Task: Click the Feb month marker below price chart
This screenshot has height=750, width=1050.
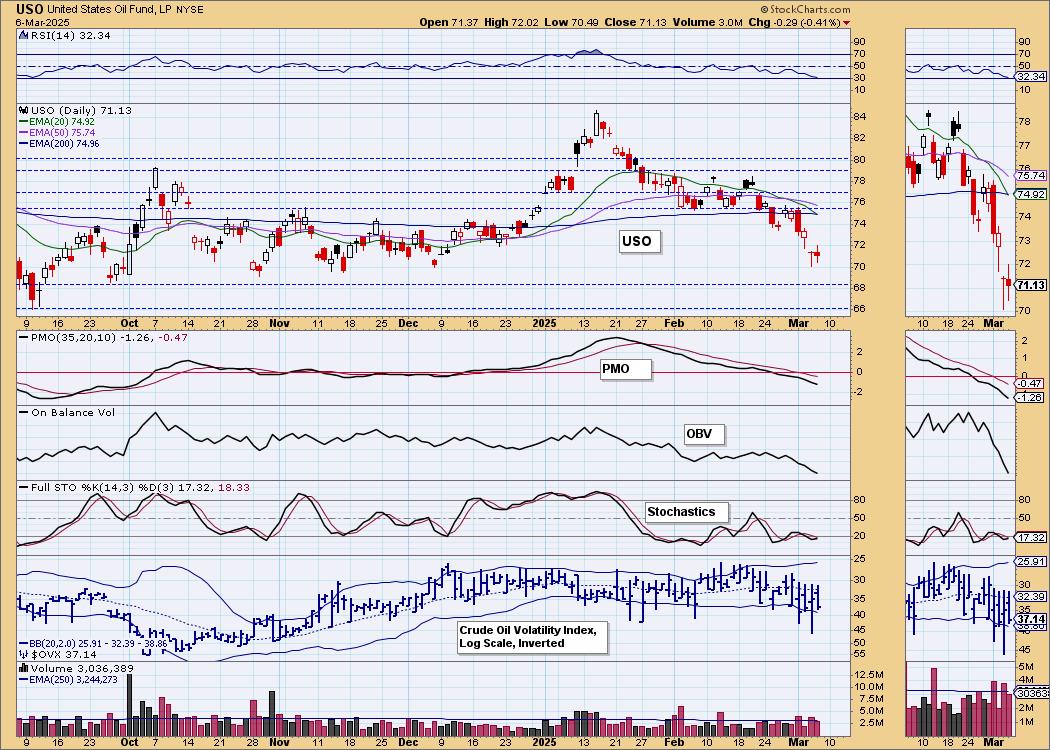Action: point(674,323)
